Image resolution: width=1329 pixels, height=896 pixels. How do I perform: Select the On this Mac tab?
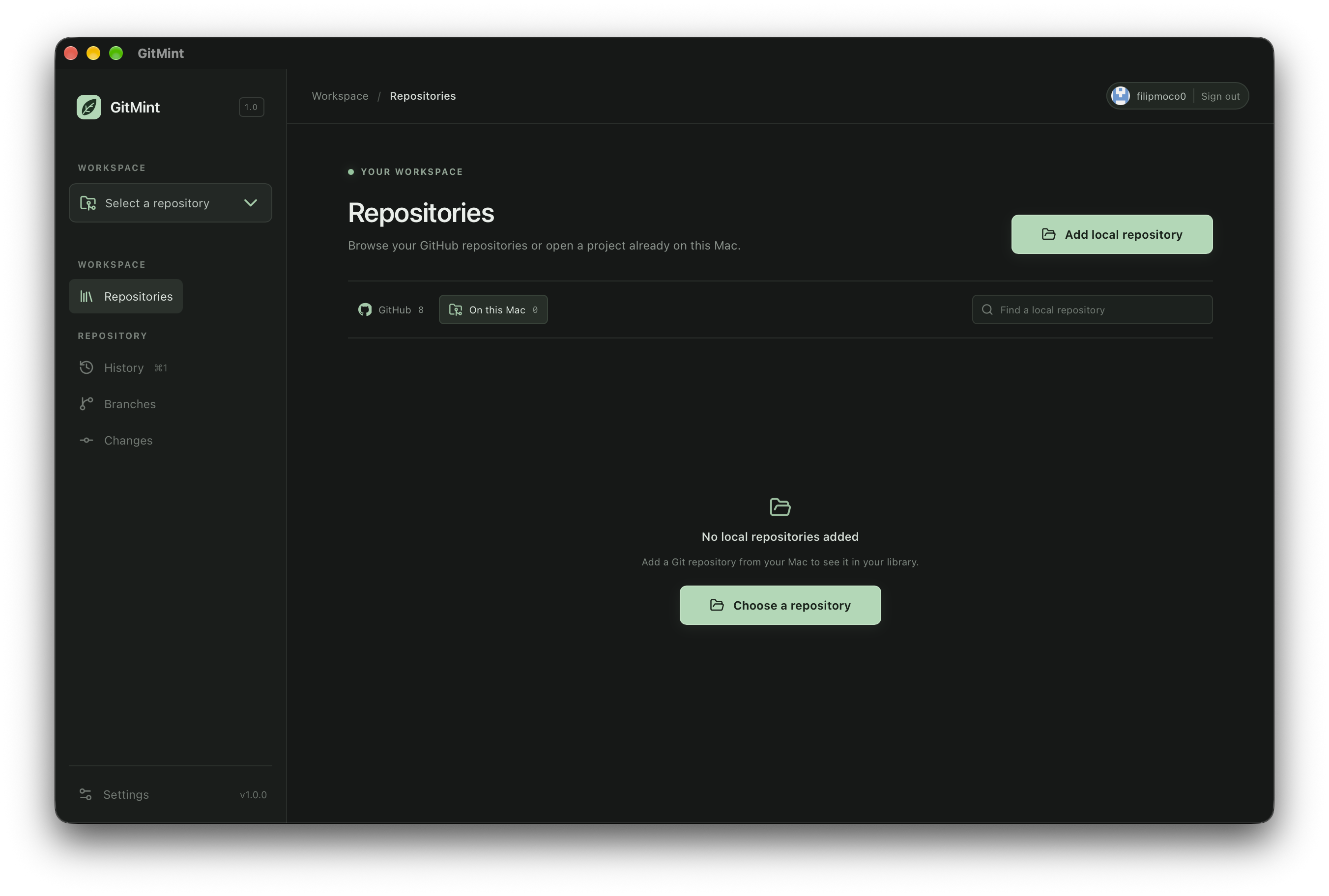coord(493,309)
